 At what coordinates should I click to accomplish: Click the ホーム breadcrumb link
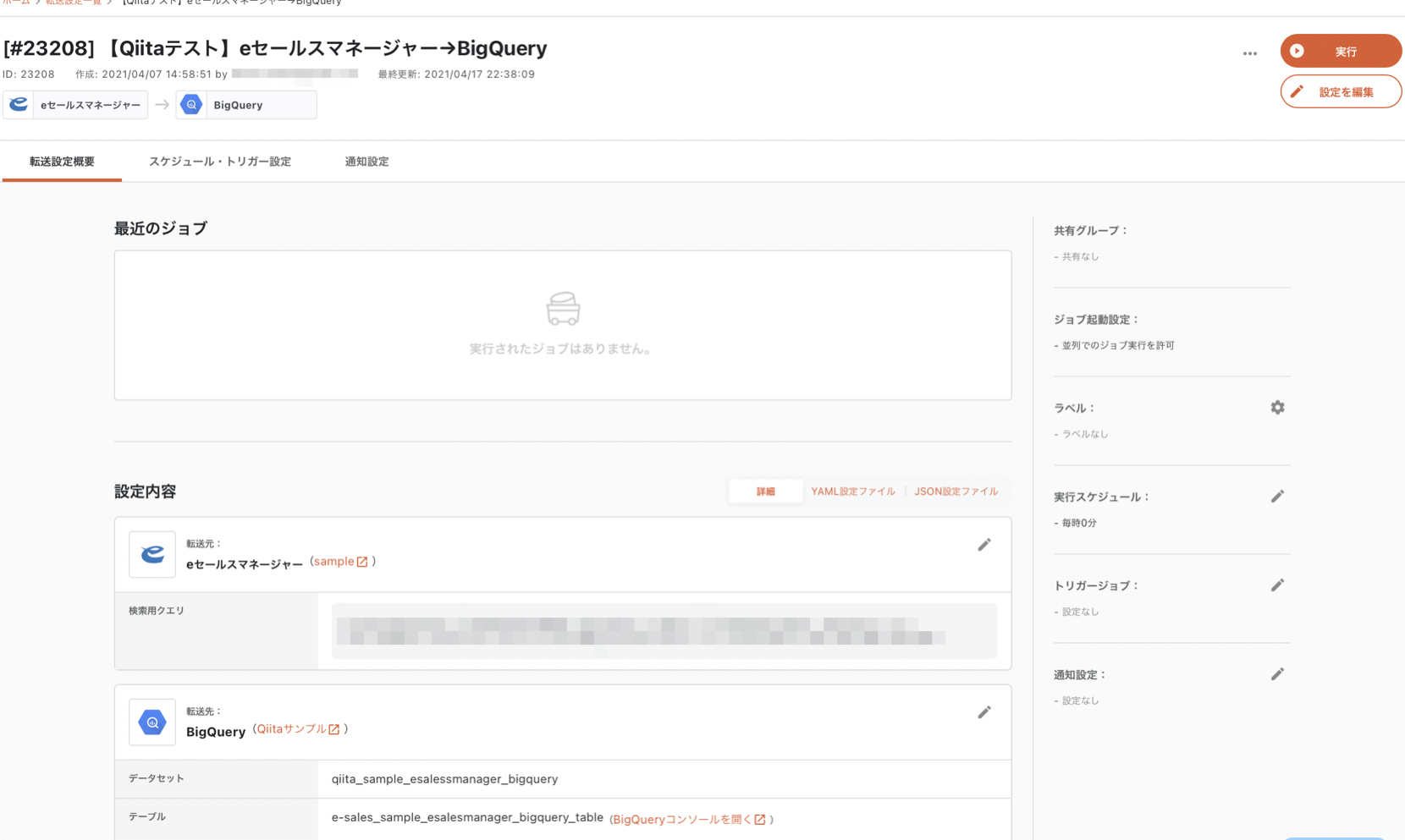tap(16, 3)
